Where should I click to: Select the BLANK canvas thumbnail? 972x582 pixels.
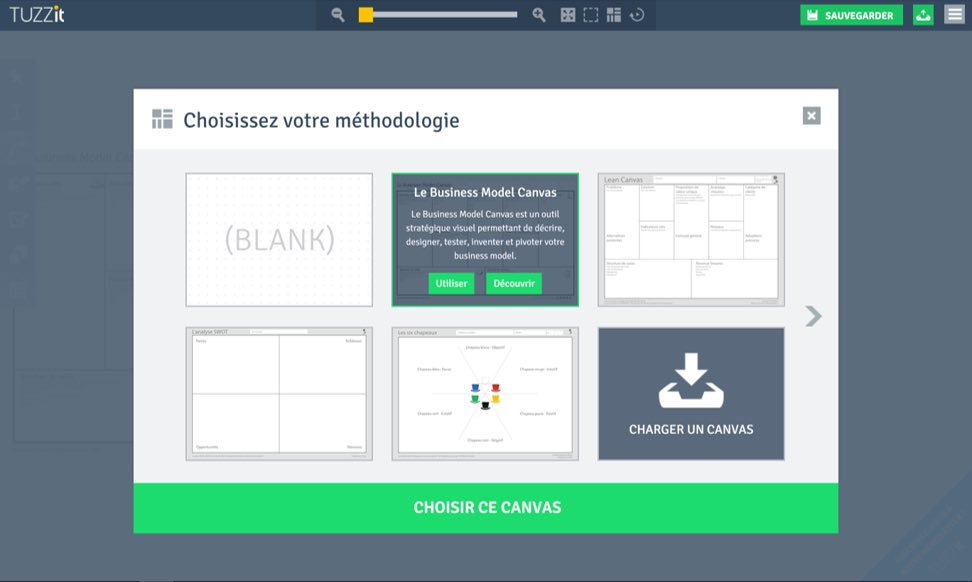coord(280,237)
